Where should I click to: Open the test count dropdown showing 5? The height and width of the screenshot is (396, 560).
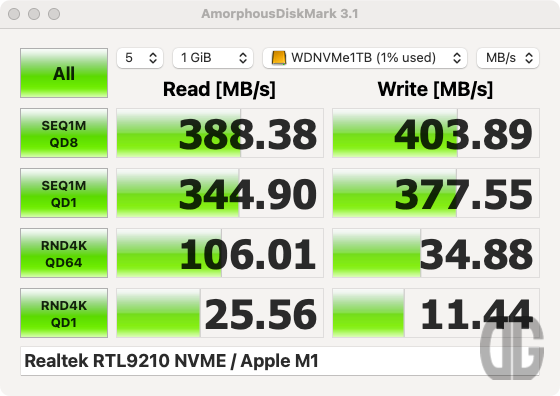tap(140, 58)
